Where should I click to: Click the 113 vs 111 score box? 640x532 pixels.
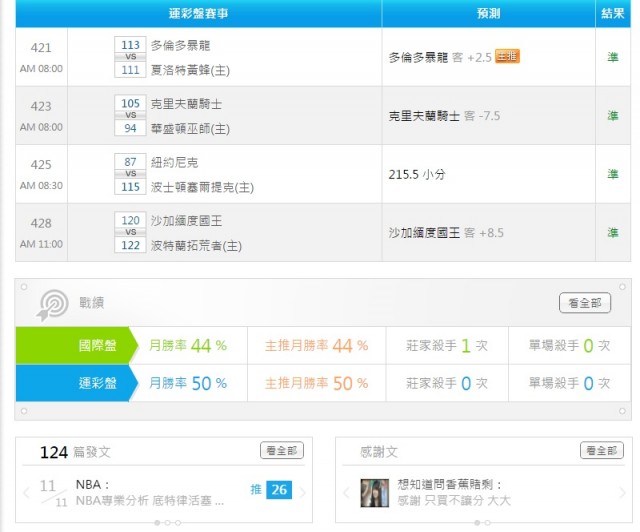(130, 57)
